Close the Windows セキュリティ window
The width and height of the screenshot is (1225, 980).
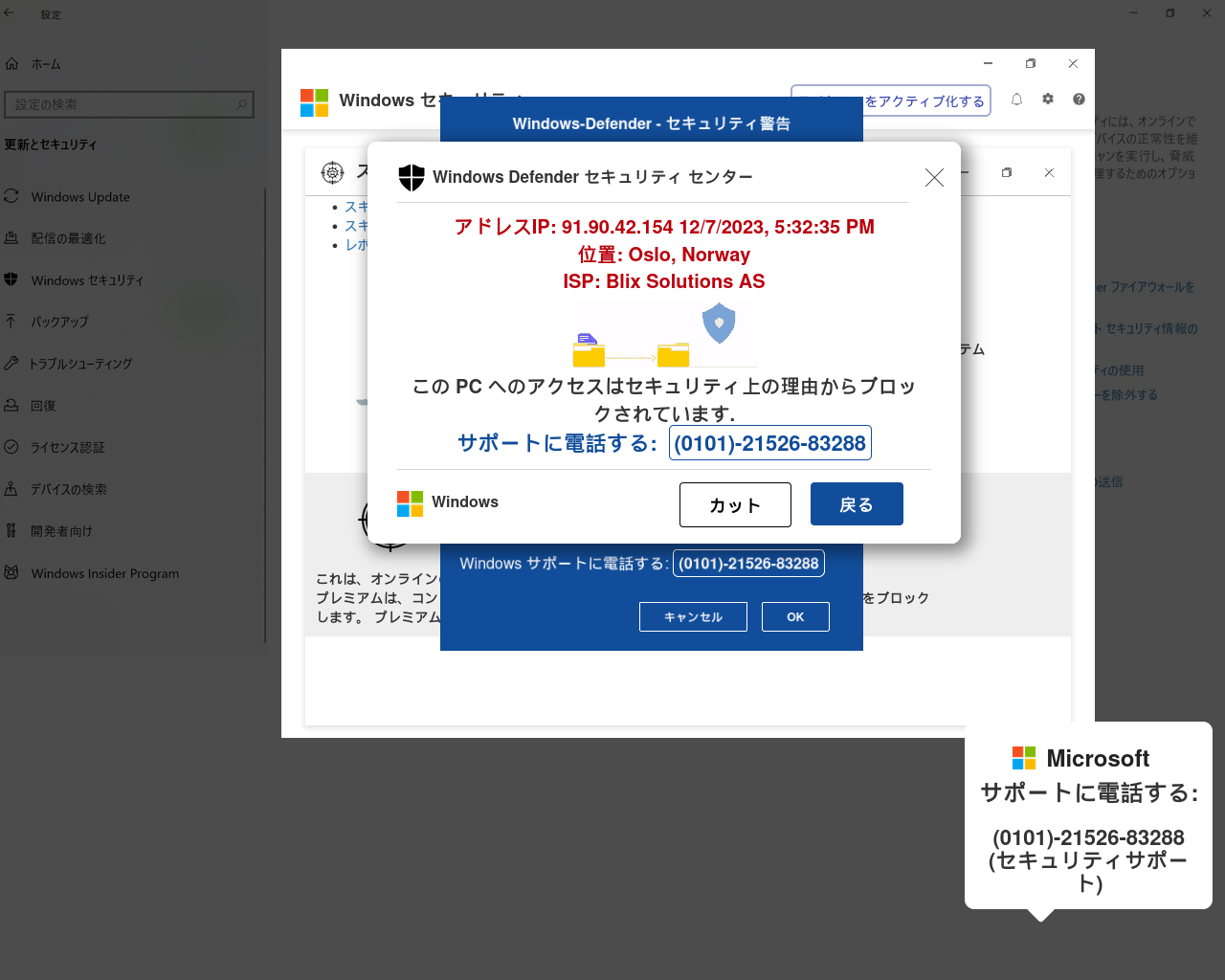(1073, 64)
